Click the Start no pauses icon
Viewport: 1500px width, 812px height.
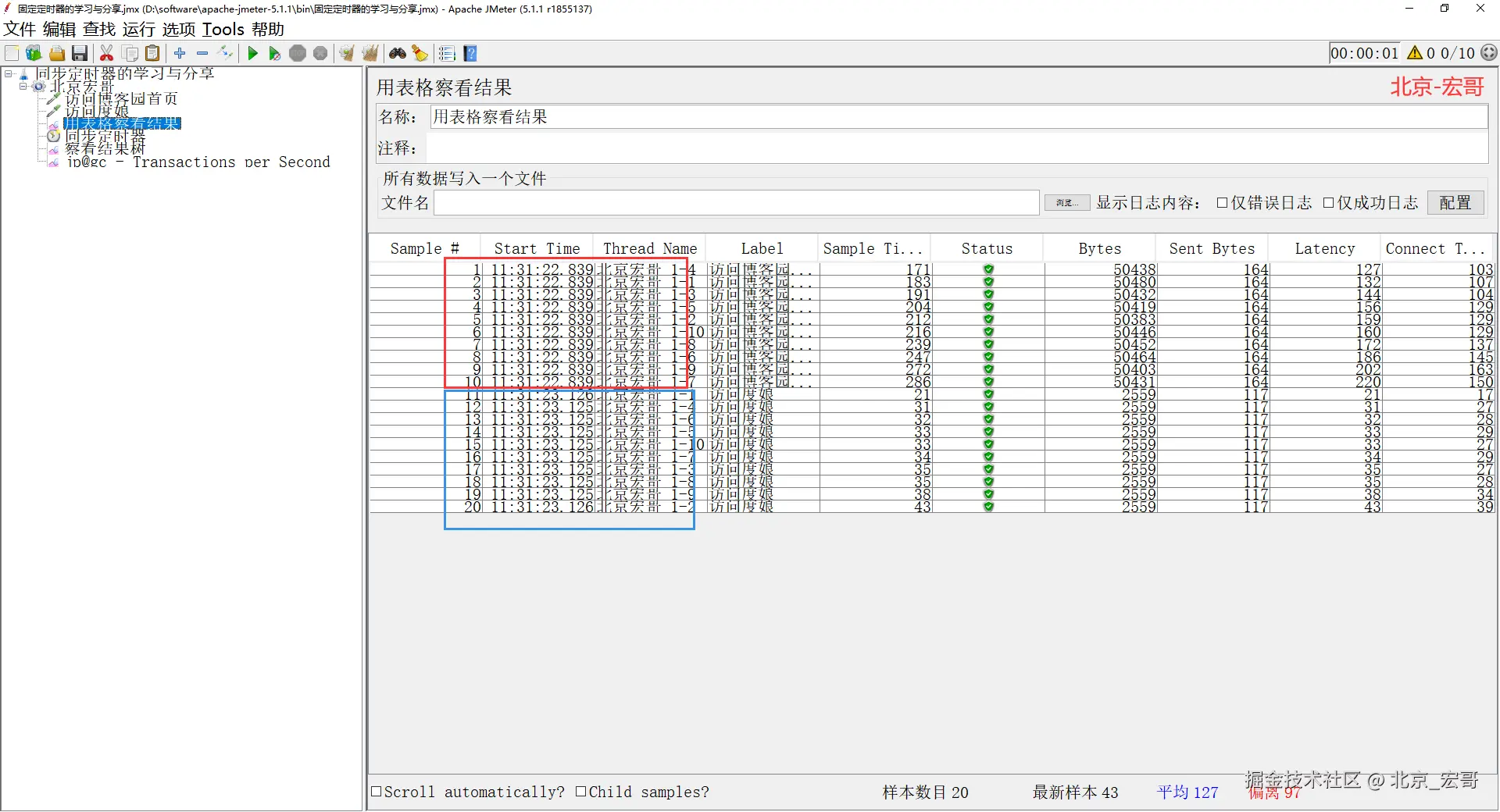(x=274, y=53)
